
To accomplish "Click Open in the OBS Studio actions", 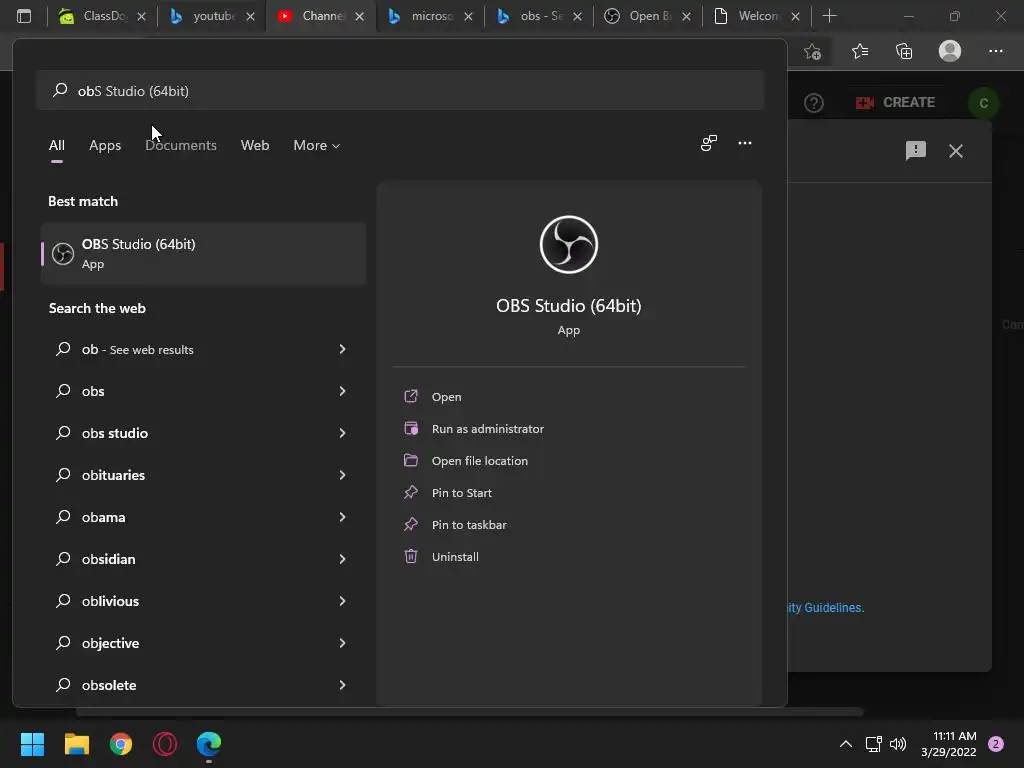I will tap(447, 396).
